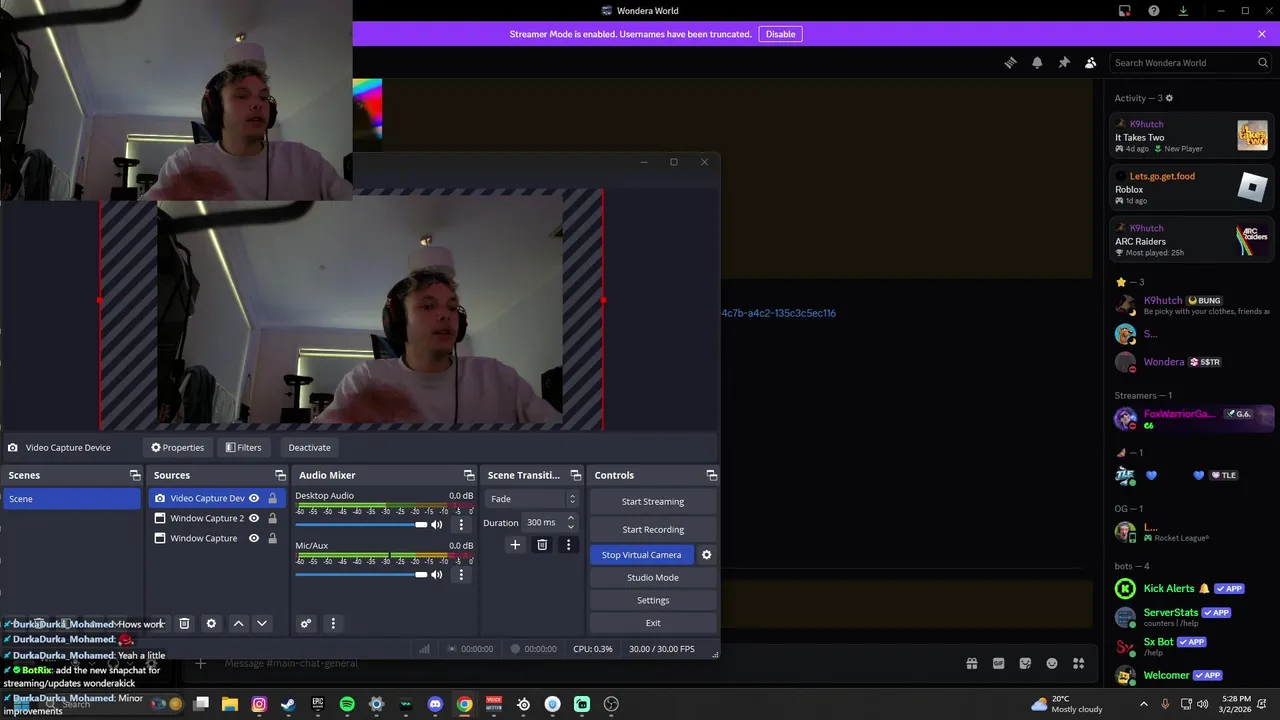1280x720 pixels.
Task: Open Mic/Aux three-dot options
Action: [461, 574]
